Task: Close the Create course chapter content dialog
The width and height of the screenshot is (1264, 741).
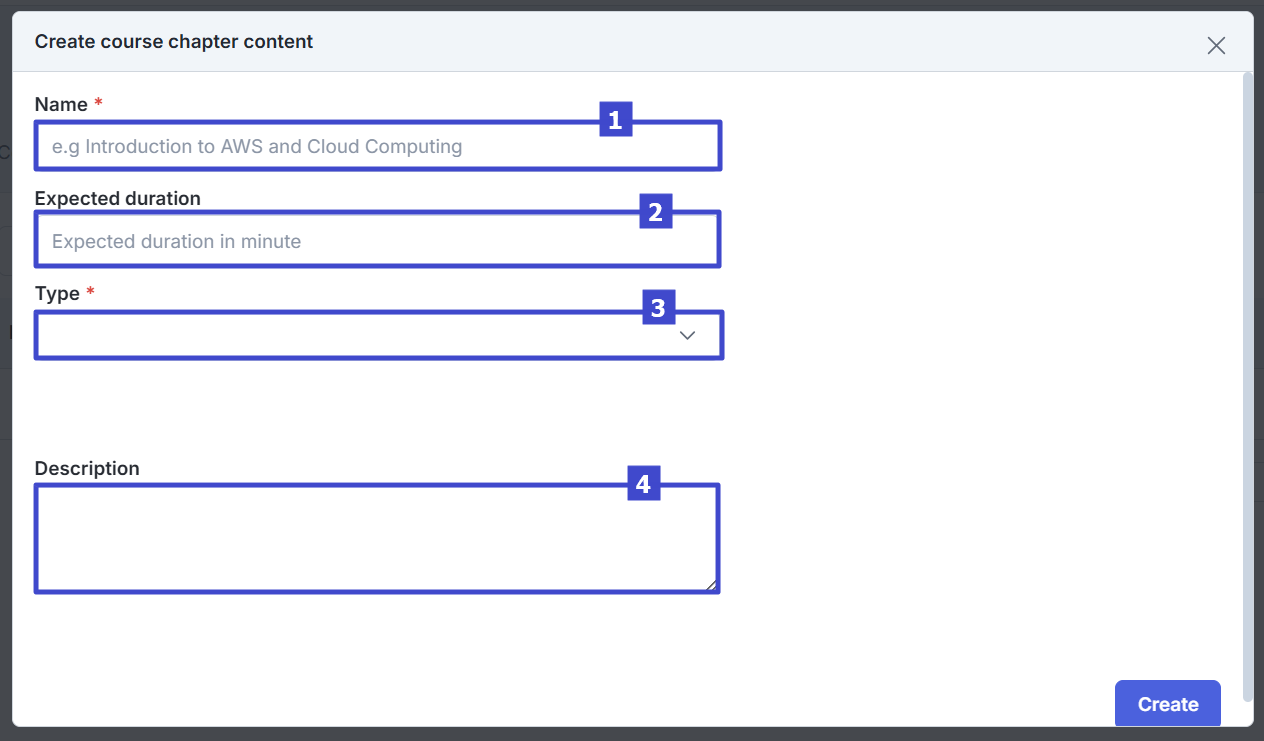Action: (x=1216, y=45)
